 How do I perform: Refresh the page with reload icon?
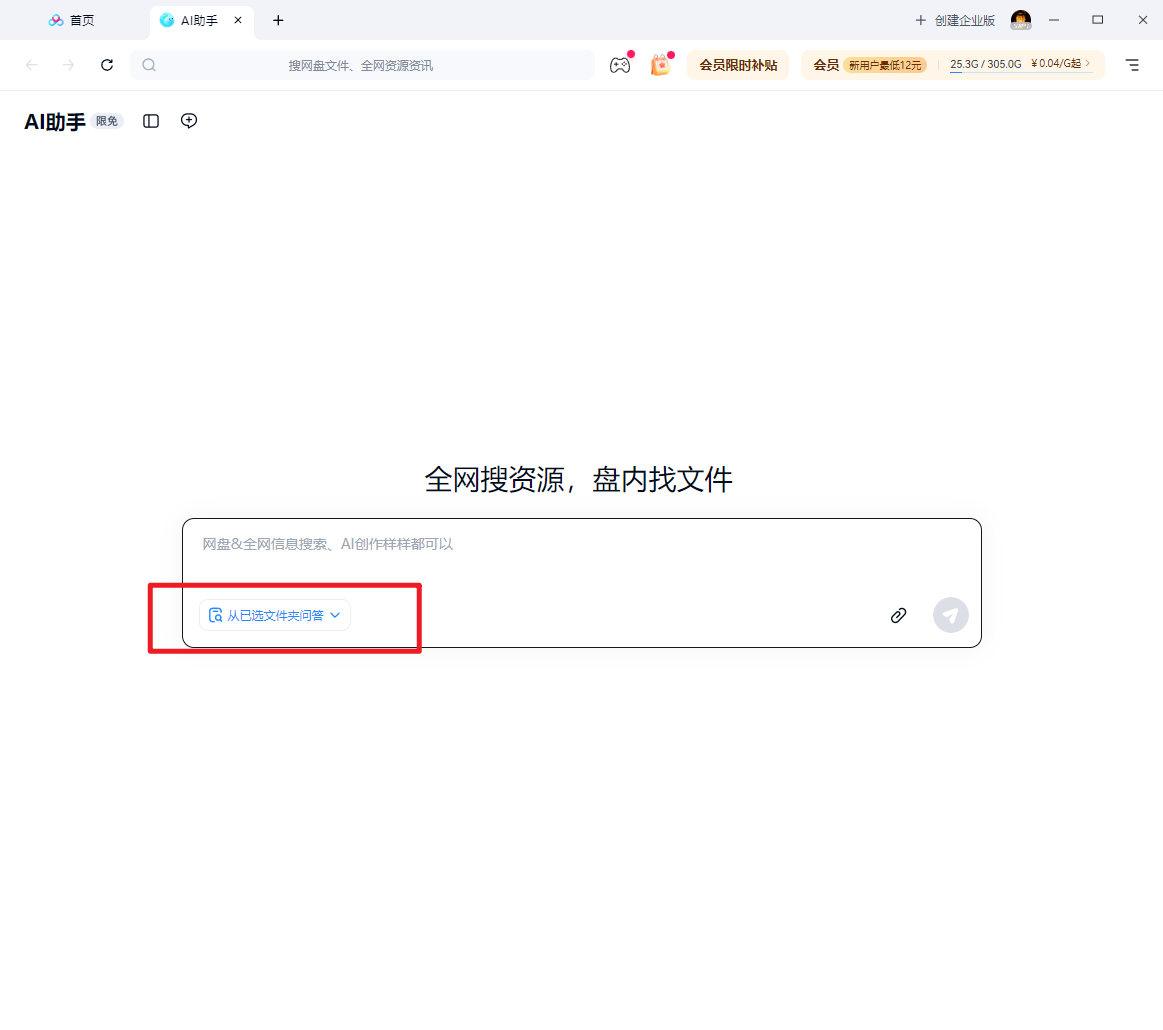107,65
